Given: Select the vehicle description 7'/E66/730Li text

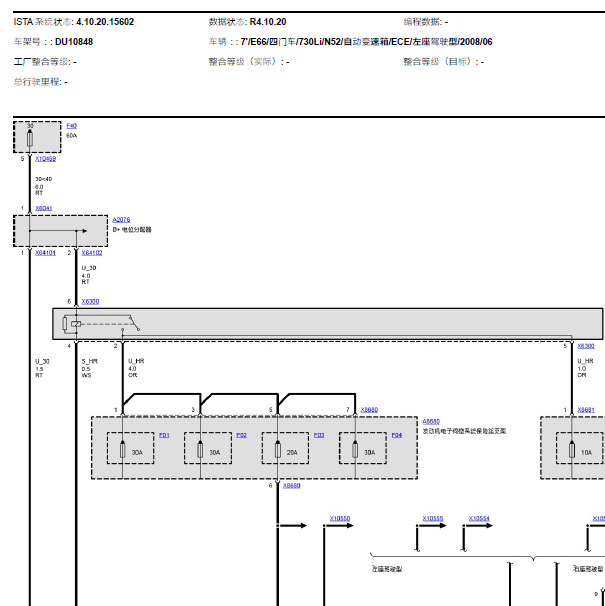Looking at the screenshot, I should pos(366,42).
